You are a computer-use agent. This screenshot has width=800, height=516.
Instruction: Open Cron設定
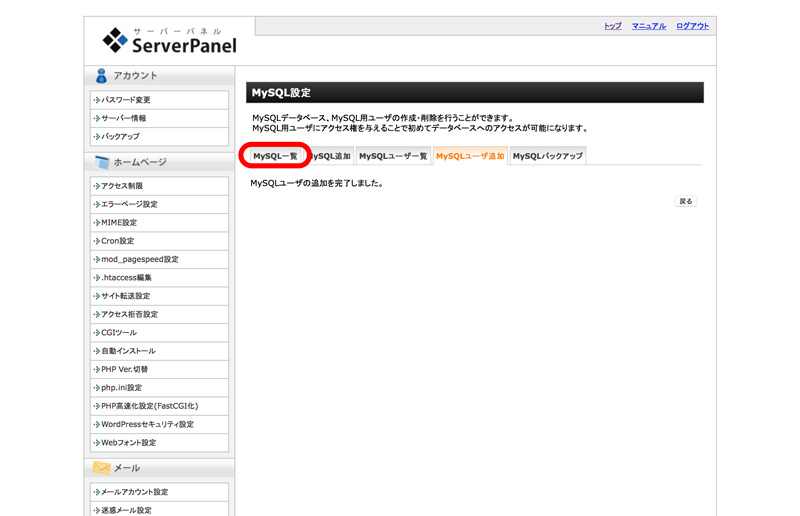pos(159,241)
